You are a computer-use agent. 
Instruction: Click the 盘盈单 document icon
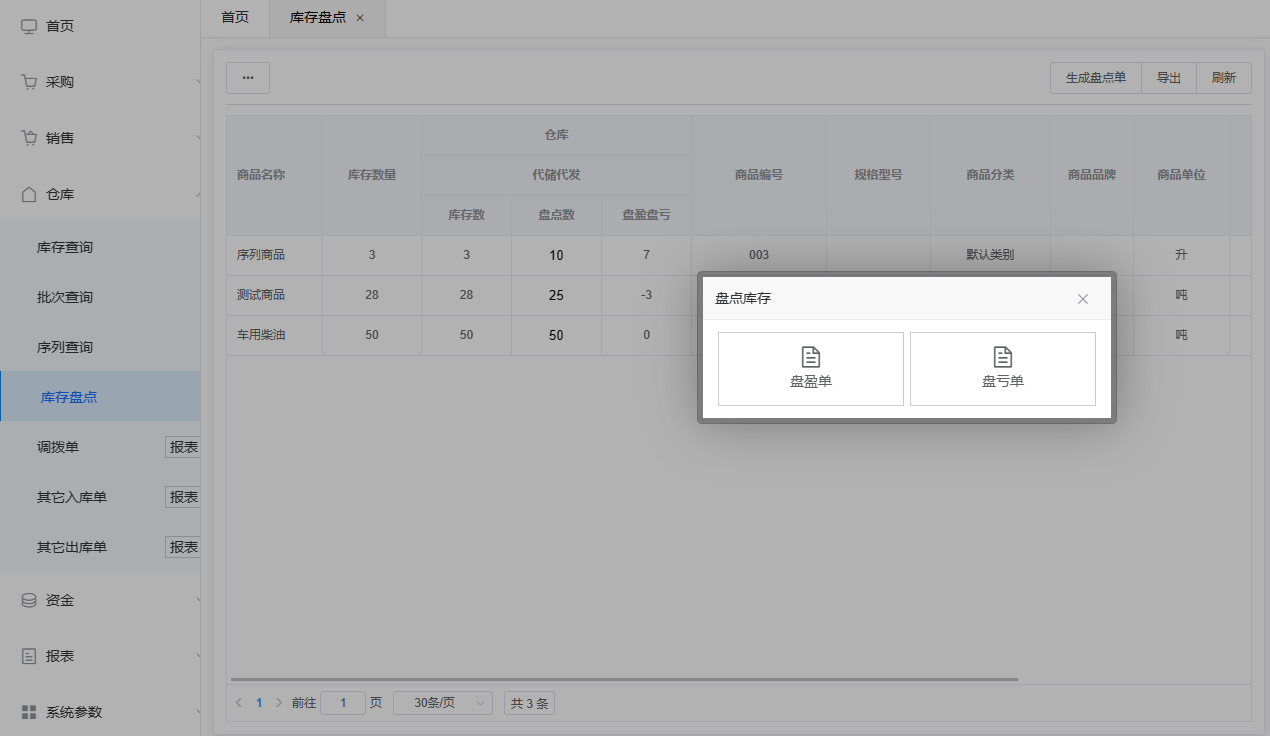pos(811,357)
